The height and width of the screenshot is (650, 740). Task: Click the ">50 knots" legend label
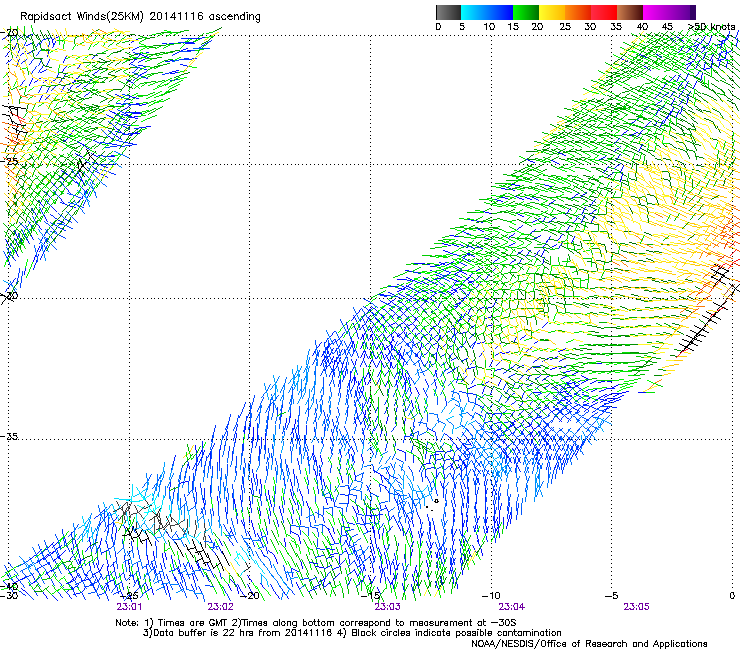711,27
